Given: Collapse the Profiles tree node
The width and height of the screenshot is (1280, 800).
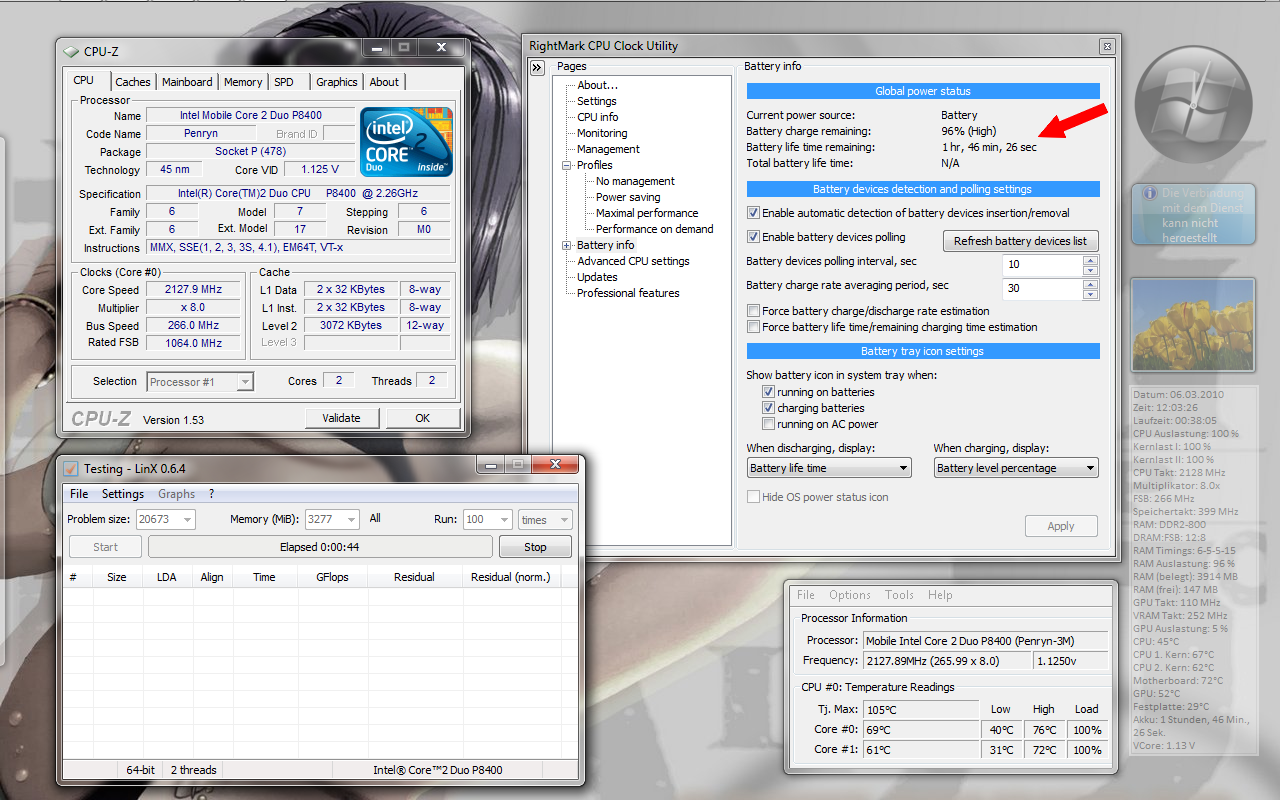Looking at the screenshot, I should [567, 165].
